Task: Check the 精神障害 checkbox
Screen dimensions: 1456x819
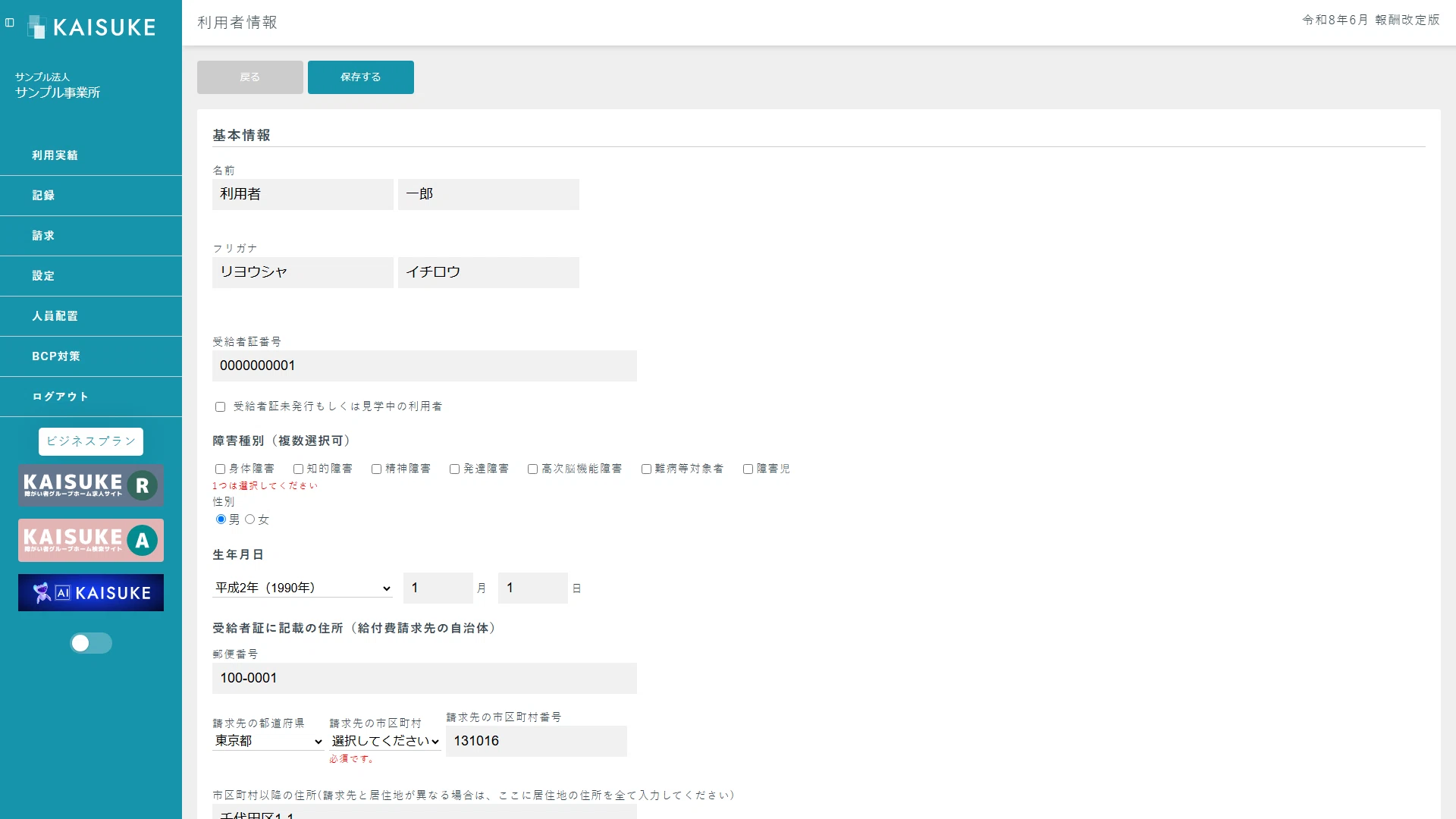Action: tap(376, 469)
